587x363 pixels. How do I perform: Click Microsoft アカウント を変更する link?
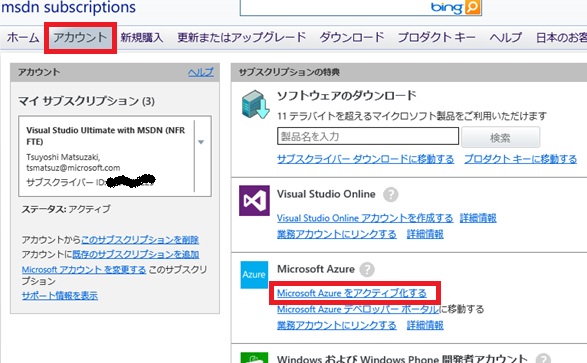coord(84,269)
